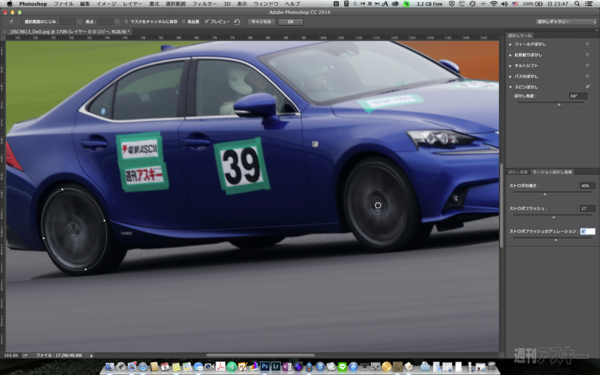
Task: Open the ヘルプ menu
Action: (x=293, y=4)
